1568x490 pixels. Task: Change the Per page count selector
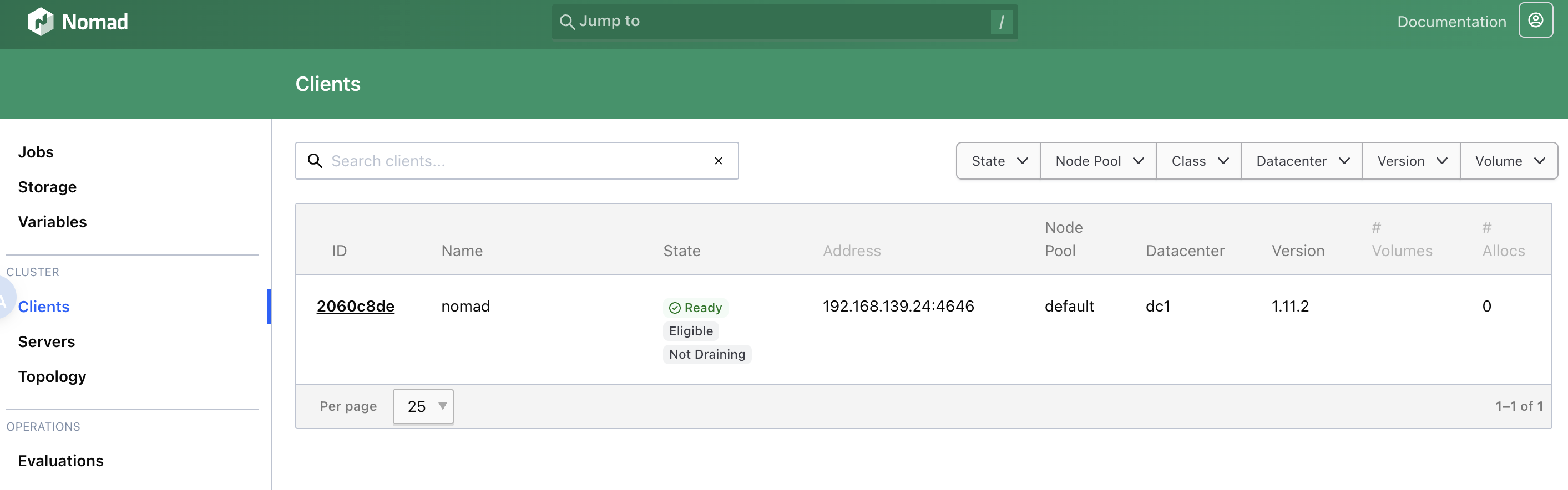[x=423, y=406]
